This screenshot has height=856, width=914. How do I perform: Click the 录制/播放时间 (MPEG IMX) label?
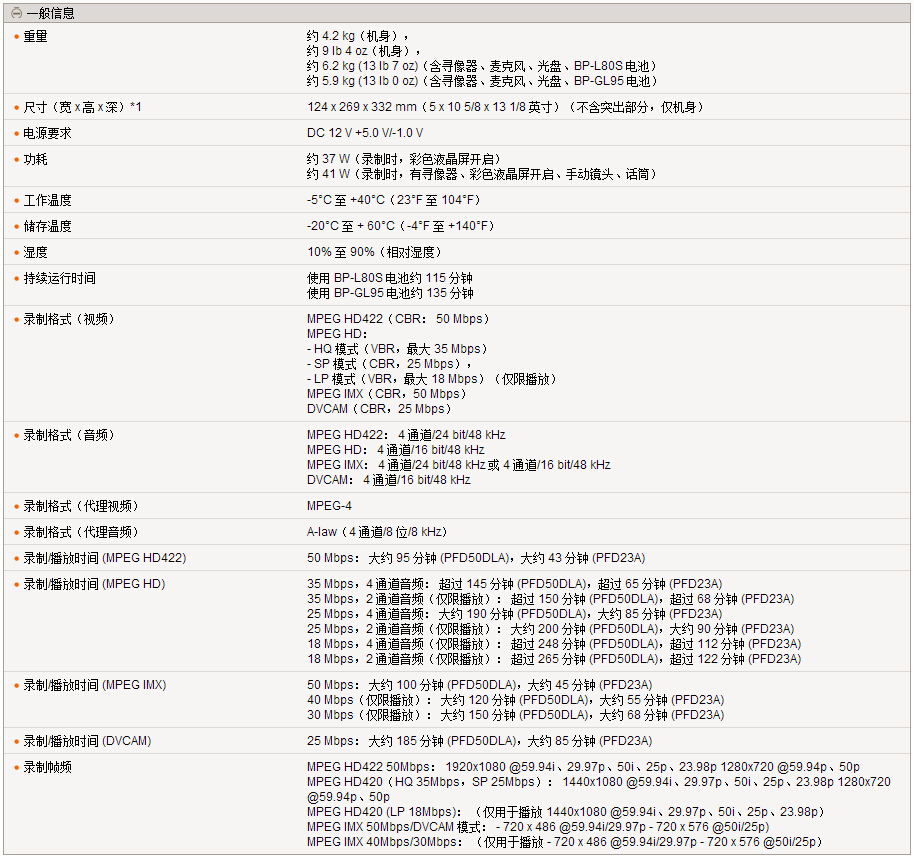click(94, 685)
